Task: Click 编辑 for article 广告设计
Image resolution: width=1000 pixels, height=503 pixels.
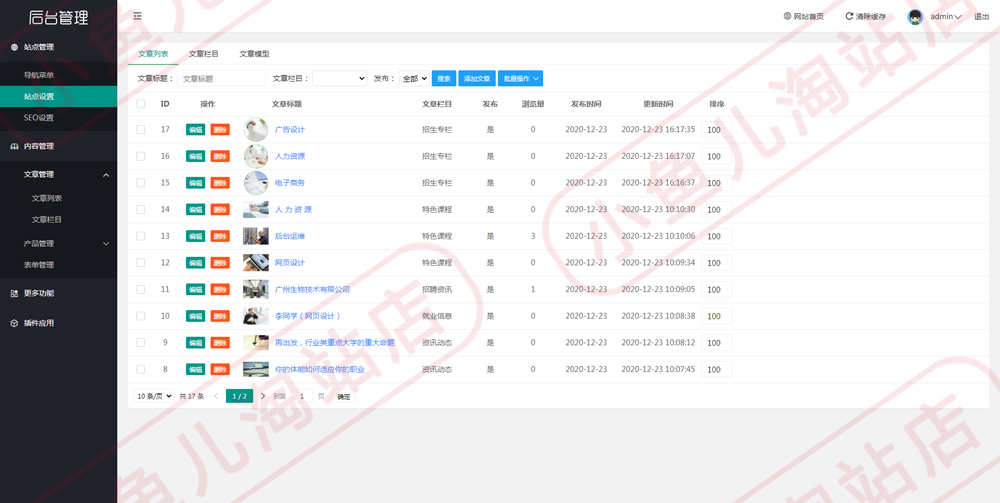Action: click(x=195, y=129)
